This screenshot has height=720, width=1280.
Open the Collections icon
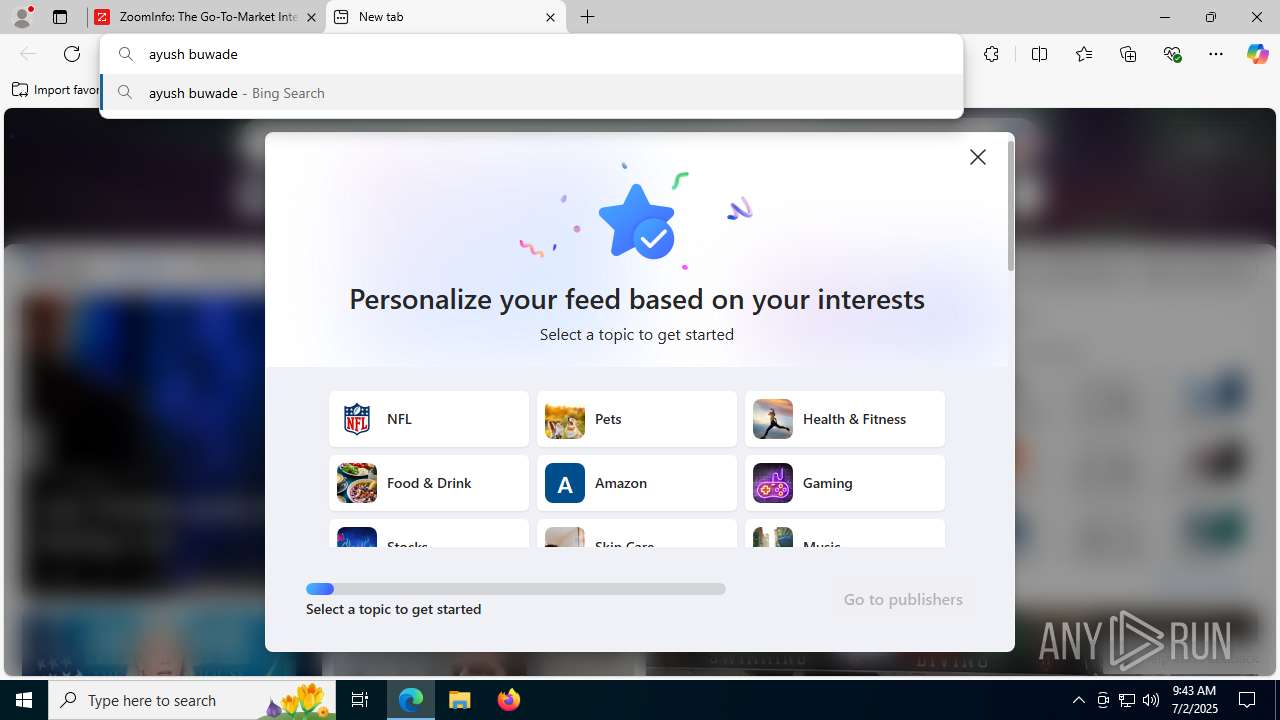[x=1128, y=54]
